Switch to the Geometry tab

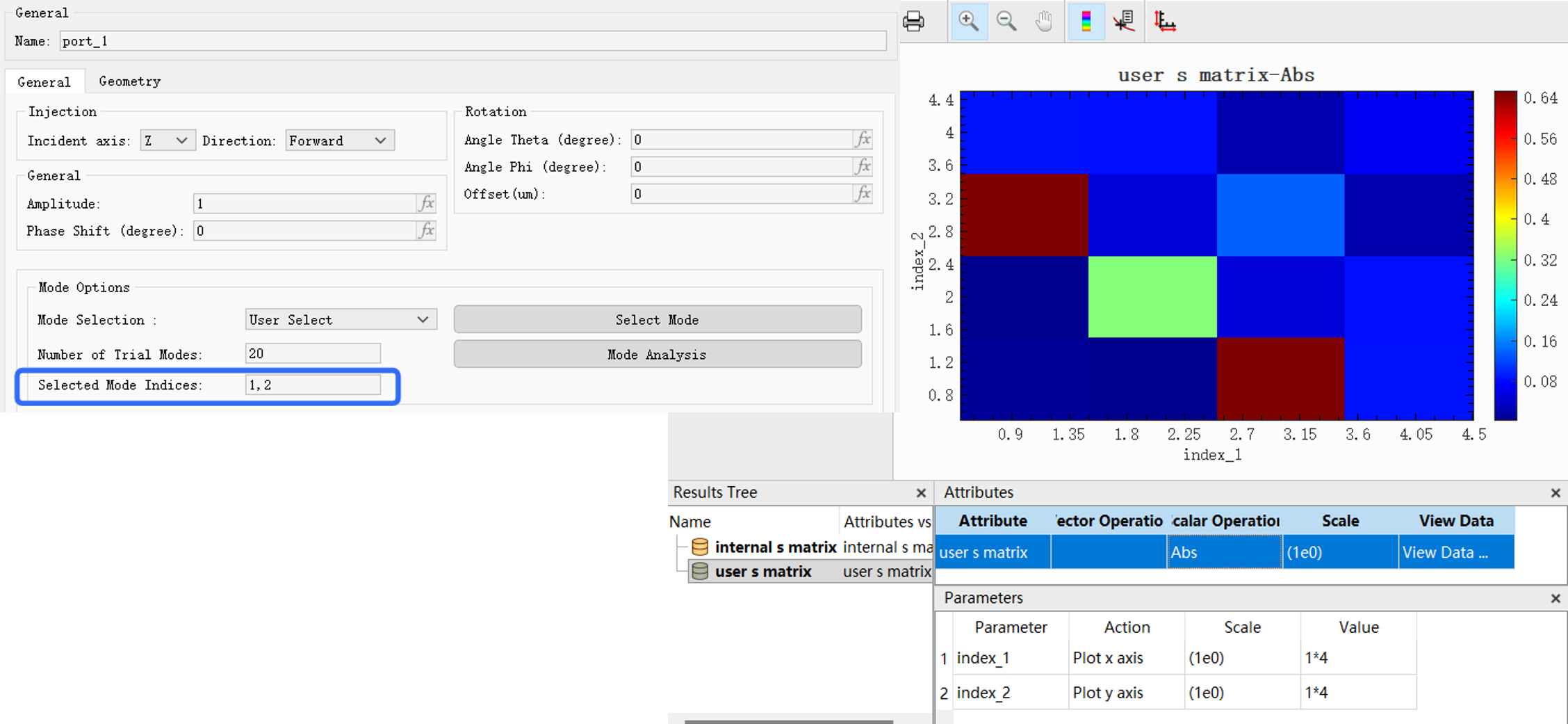pos(129,81)
